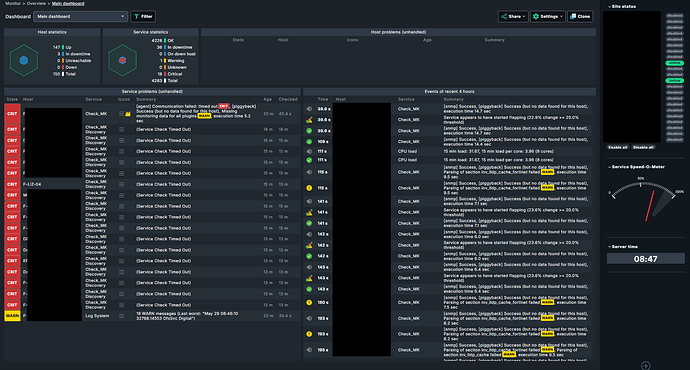
Task: Click the 08:47 server time display
Action: coord(646,259)
